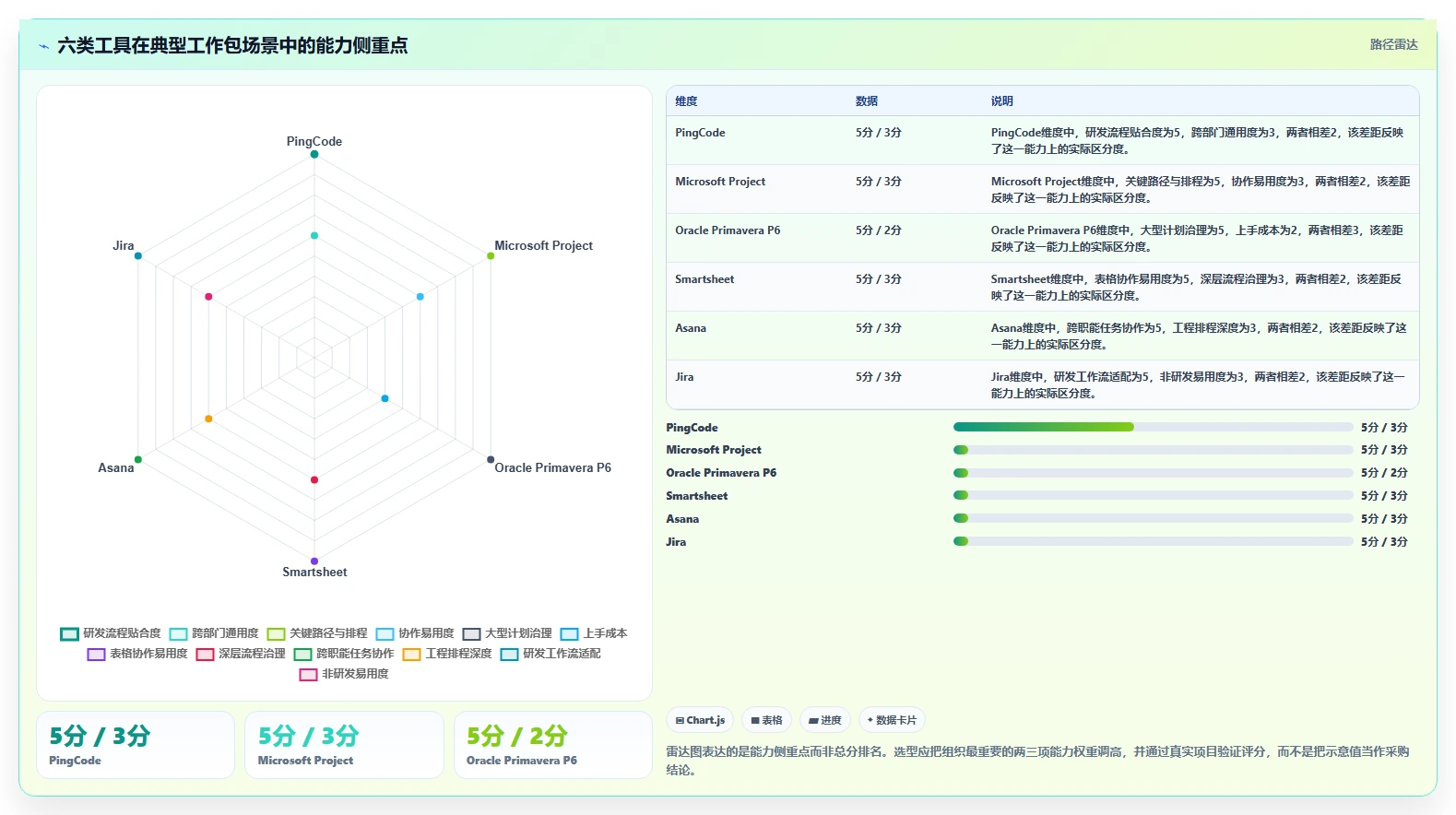Click the Chart.js chip
This screenshot has width=1456, height=815.
pos(700,720)
